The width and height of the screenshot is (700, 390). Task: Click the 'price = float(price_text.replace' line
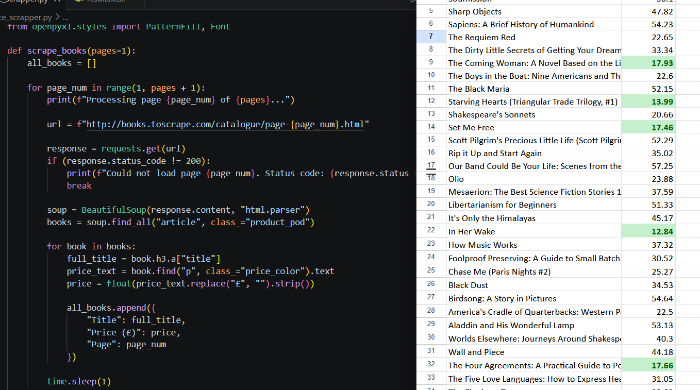coord(191,283)
